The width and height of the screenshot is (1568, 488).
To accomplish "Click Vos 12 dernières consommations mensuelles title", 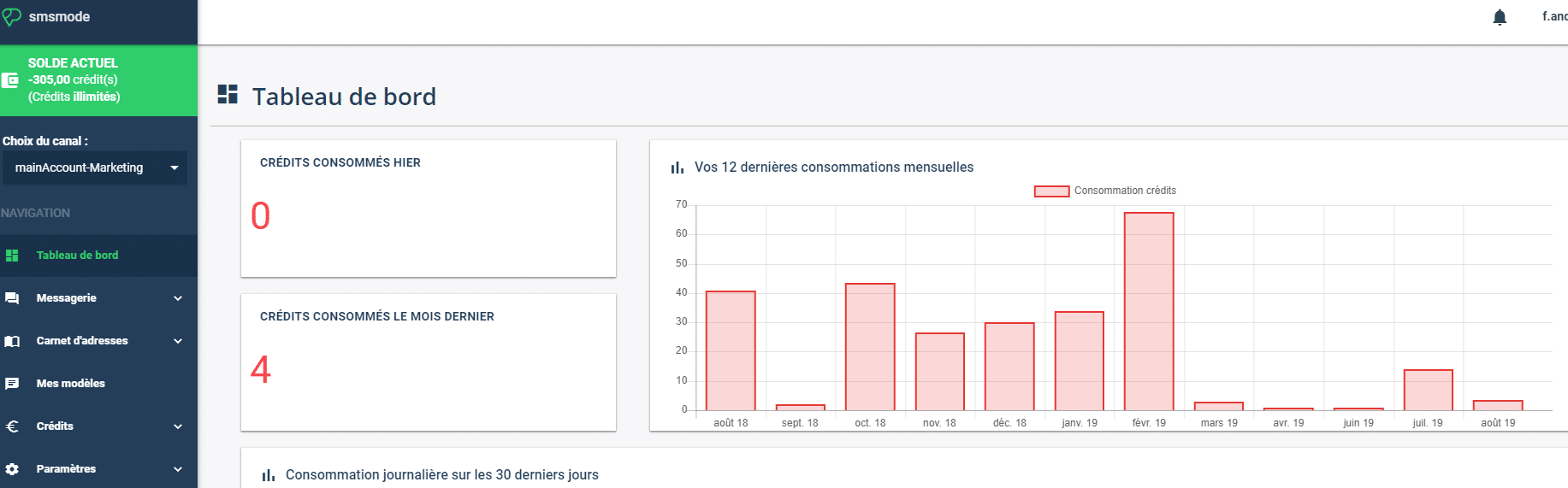I will pyautogui.click(x=834, y=168).
